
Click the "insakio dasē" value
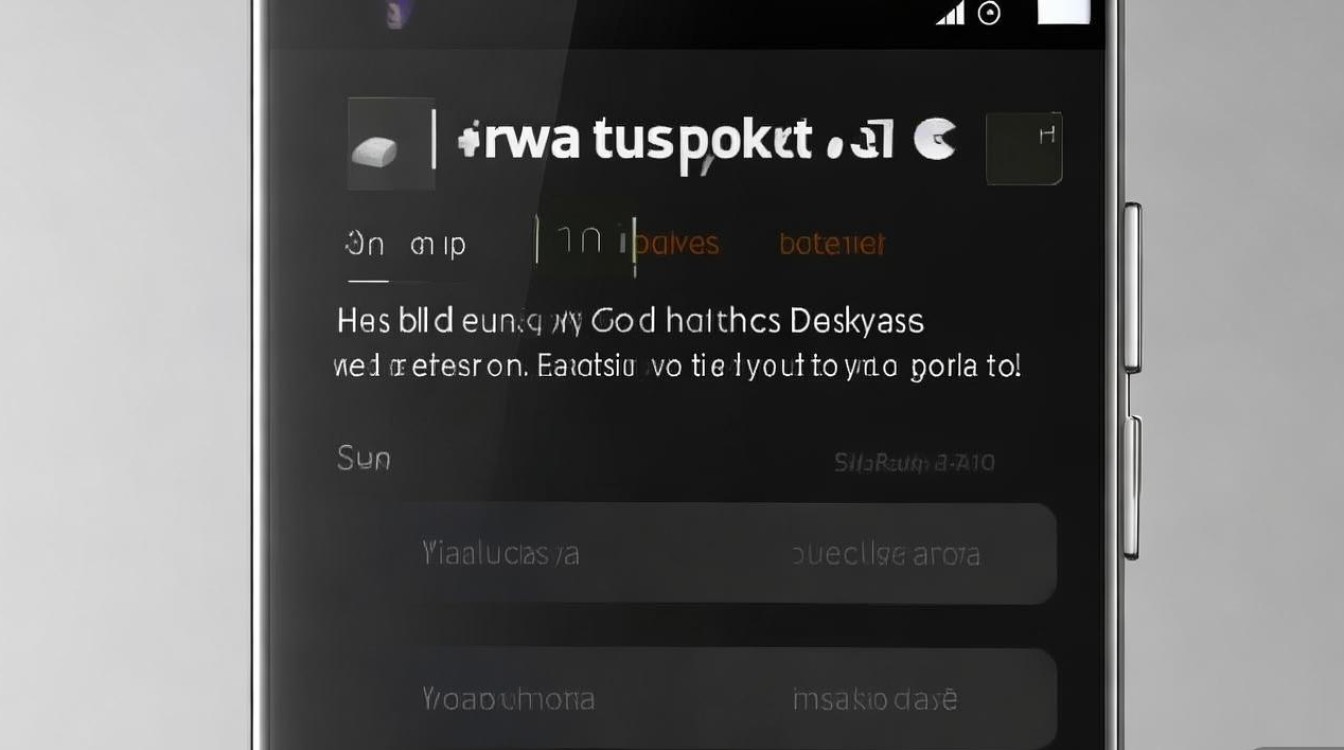click(875, 698)
